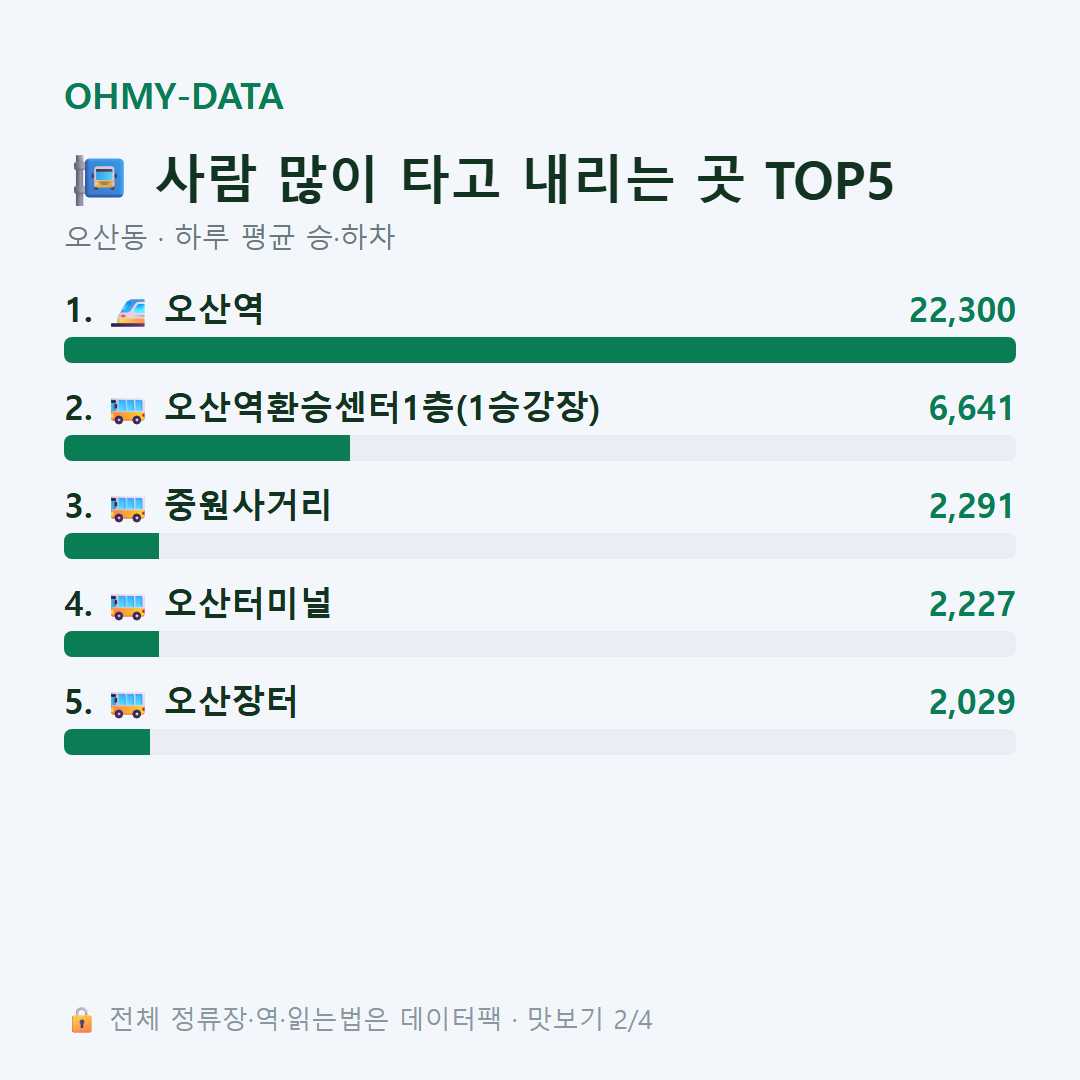Select the OHMY-DATA brand label
Image resolution: width=1080 pixels, height=1080 pixels.
pyautogui.click(x=174, y=96)
